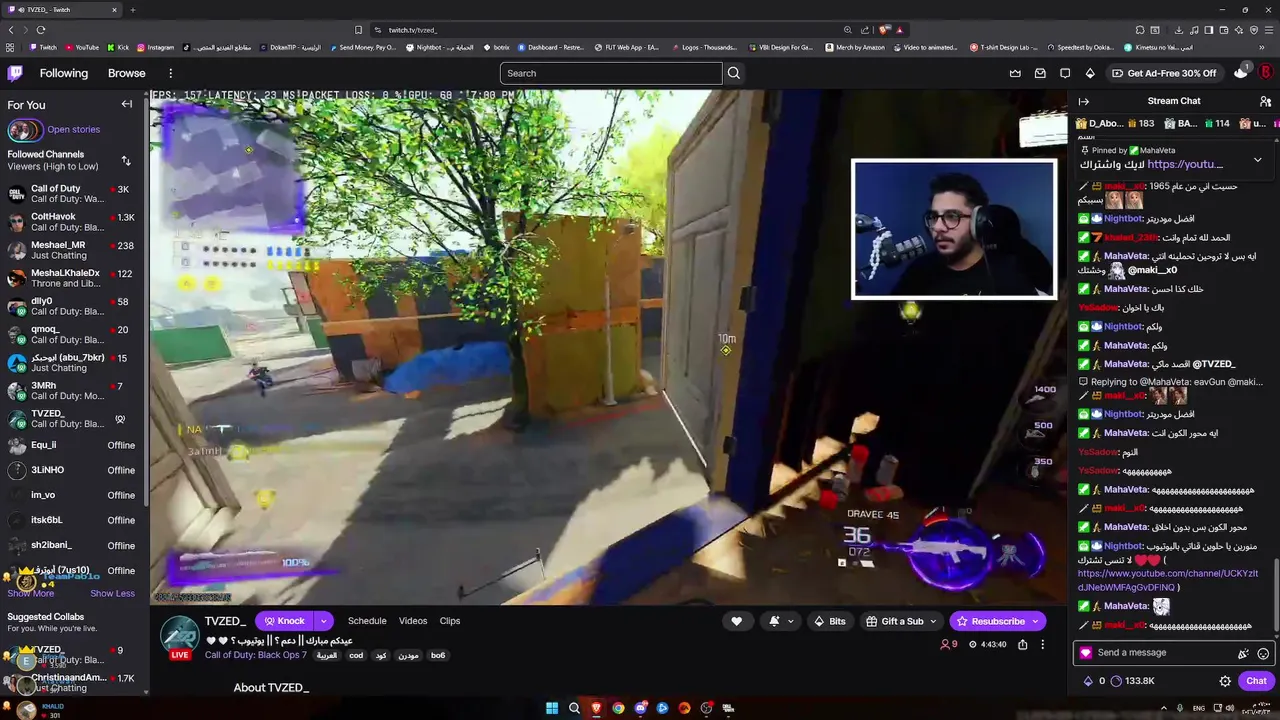This screenshot has height=720, width=1280.
Task: Open Prime loot crown icon
Action: pyautogui.click(x=1015, y=73)
